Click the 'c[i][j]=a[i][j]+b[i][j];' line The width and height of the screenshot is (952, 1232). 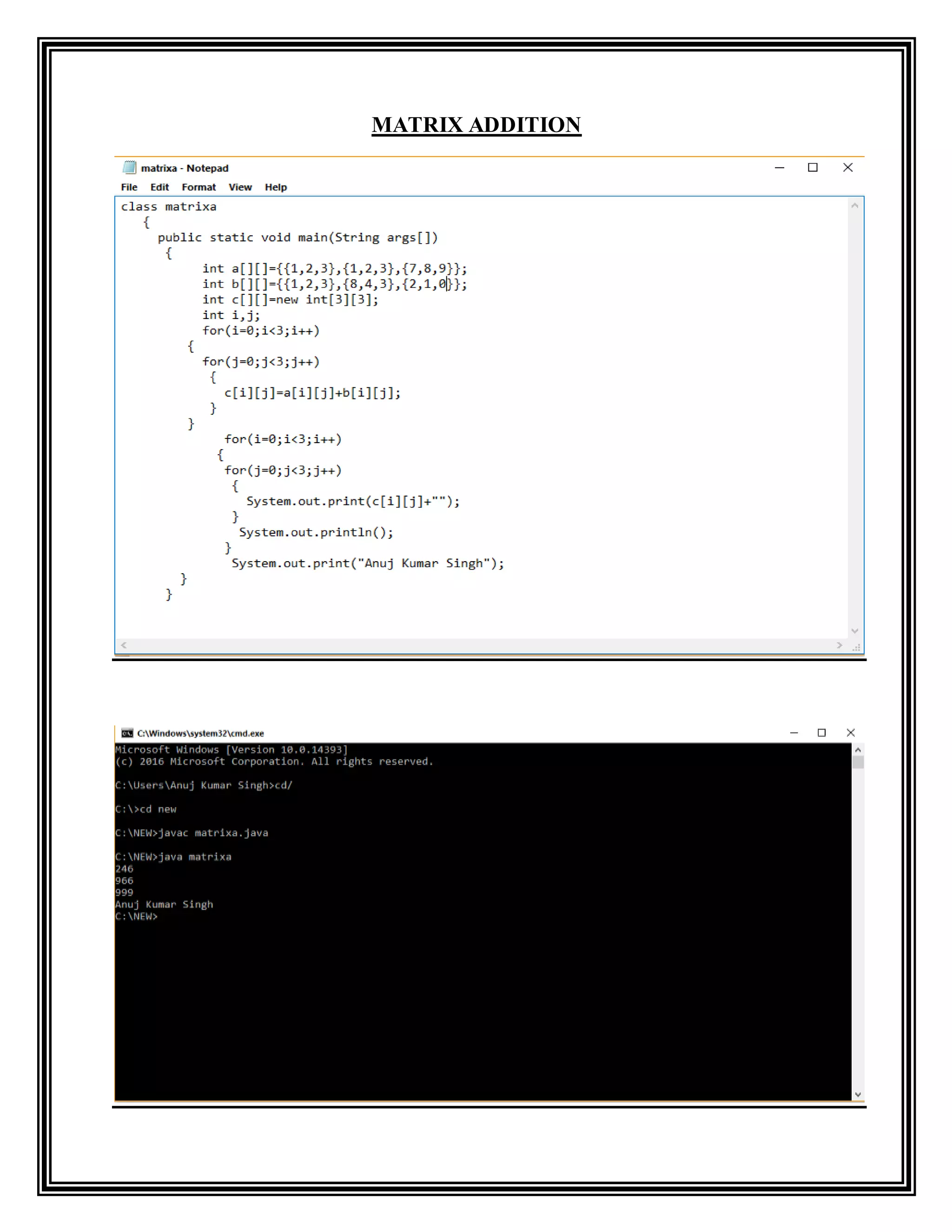point(312,393)
